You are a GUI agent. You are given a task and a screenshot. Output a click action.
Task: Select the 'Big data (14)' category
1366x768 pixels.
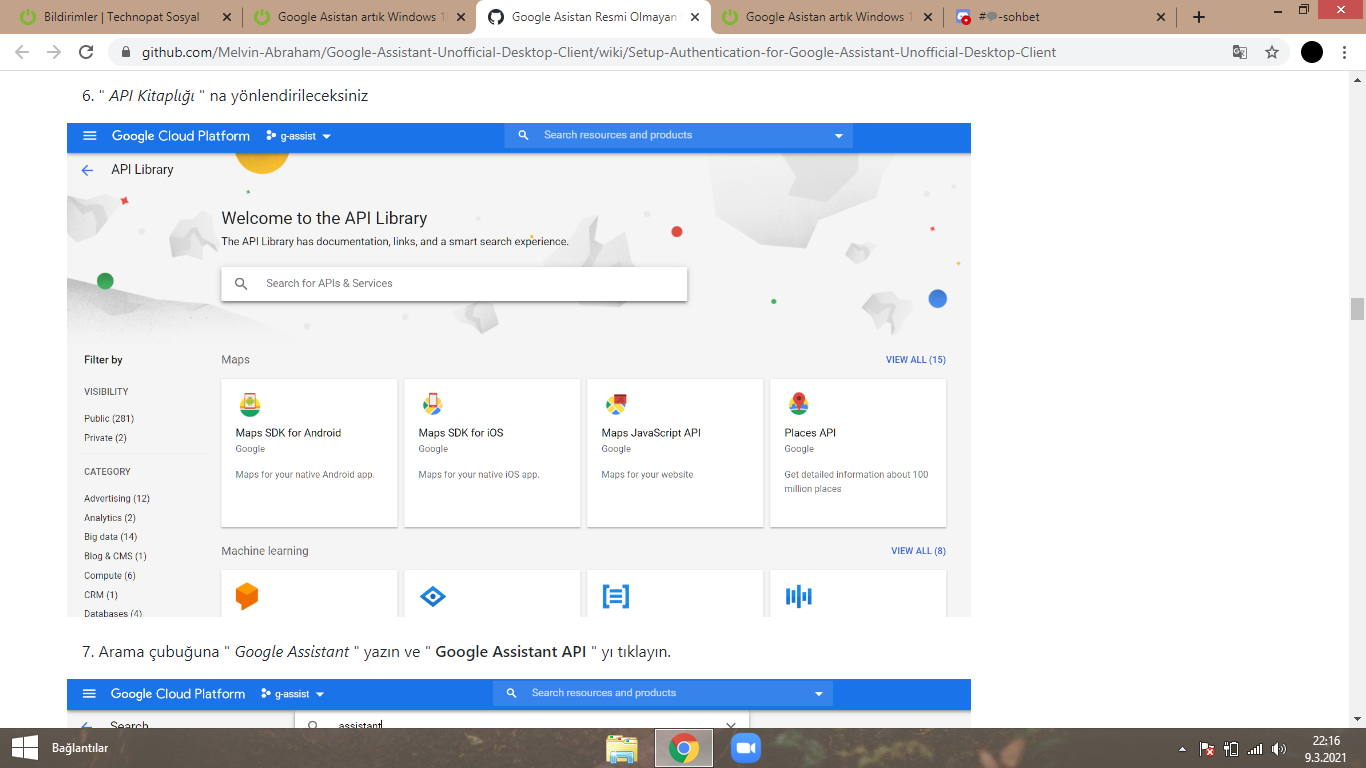pyautogui.click(x=110, y=537)
